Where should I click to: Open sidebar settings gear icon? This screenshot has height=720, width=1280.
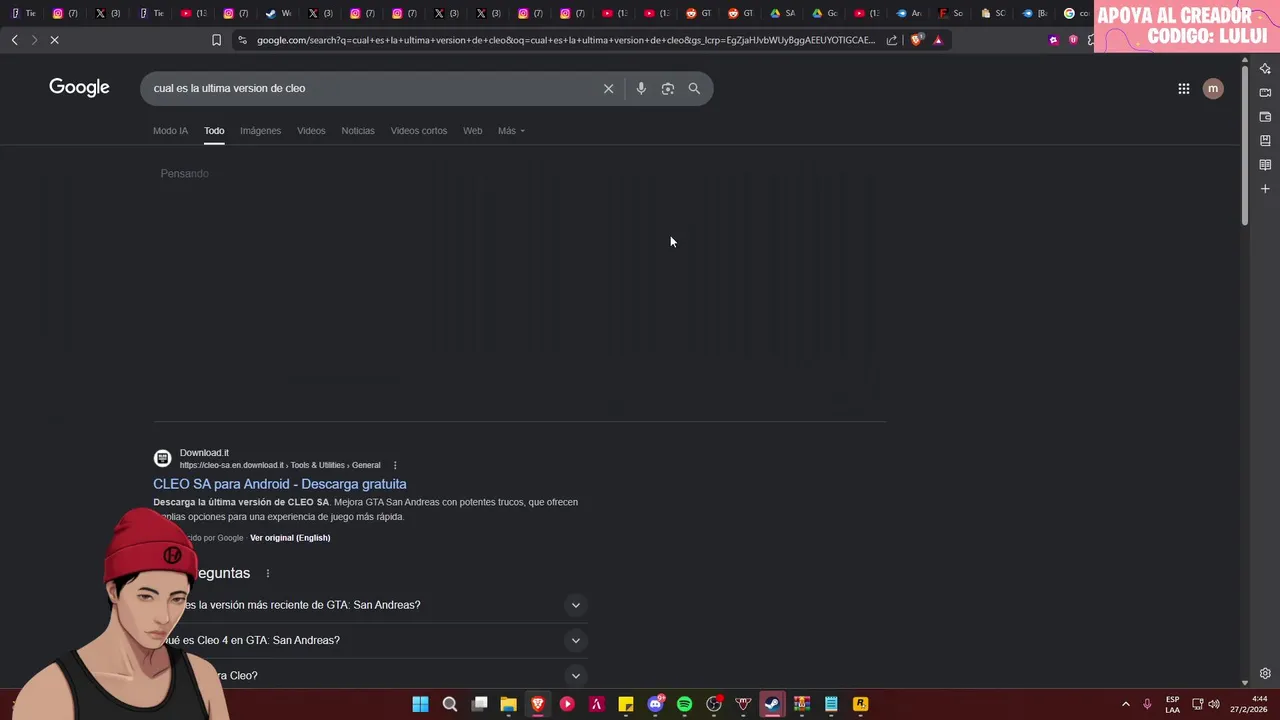coord(1265,673)
